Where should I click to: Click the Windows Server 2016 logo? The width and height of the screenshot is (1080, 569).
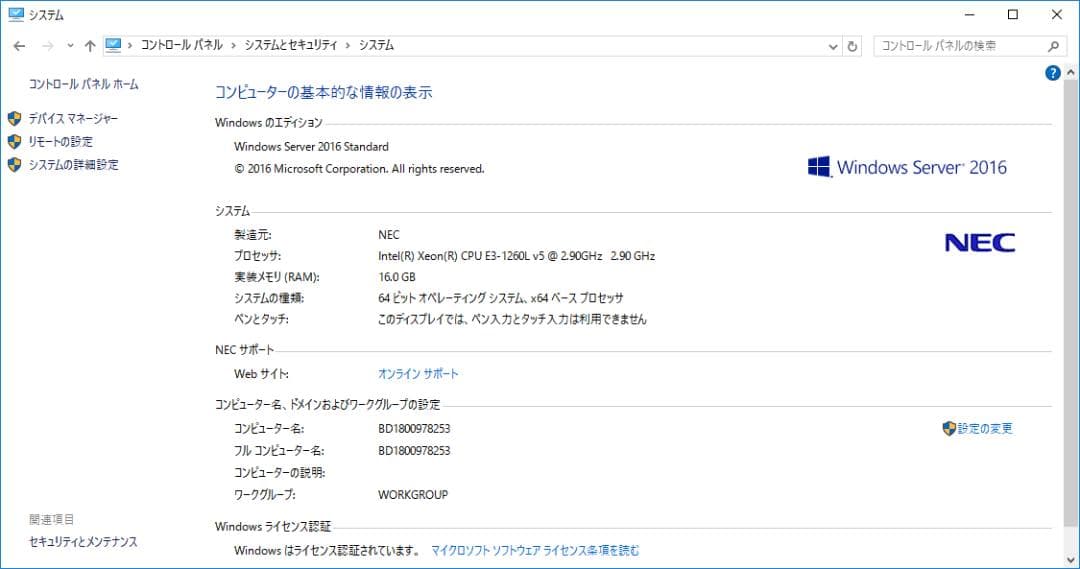pos(906,167)
